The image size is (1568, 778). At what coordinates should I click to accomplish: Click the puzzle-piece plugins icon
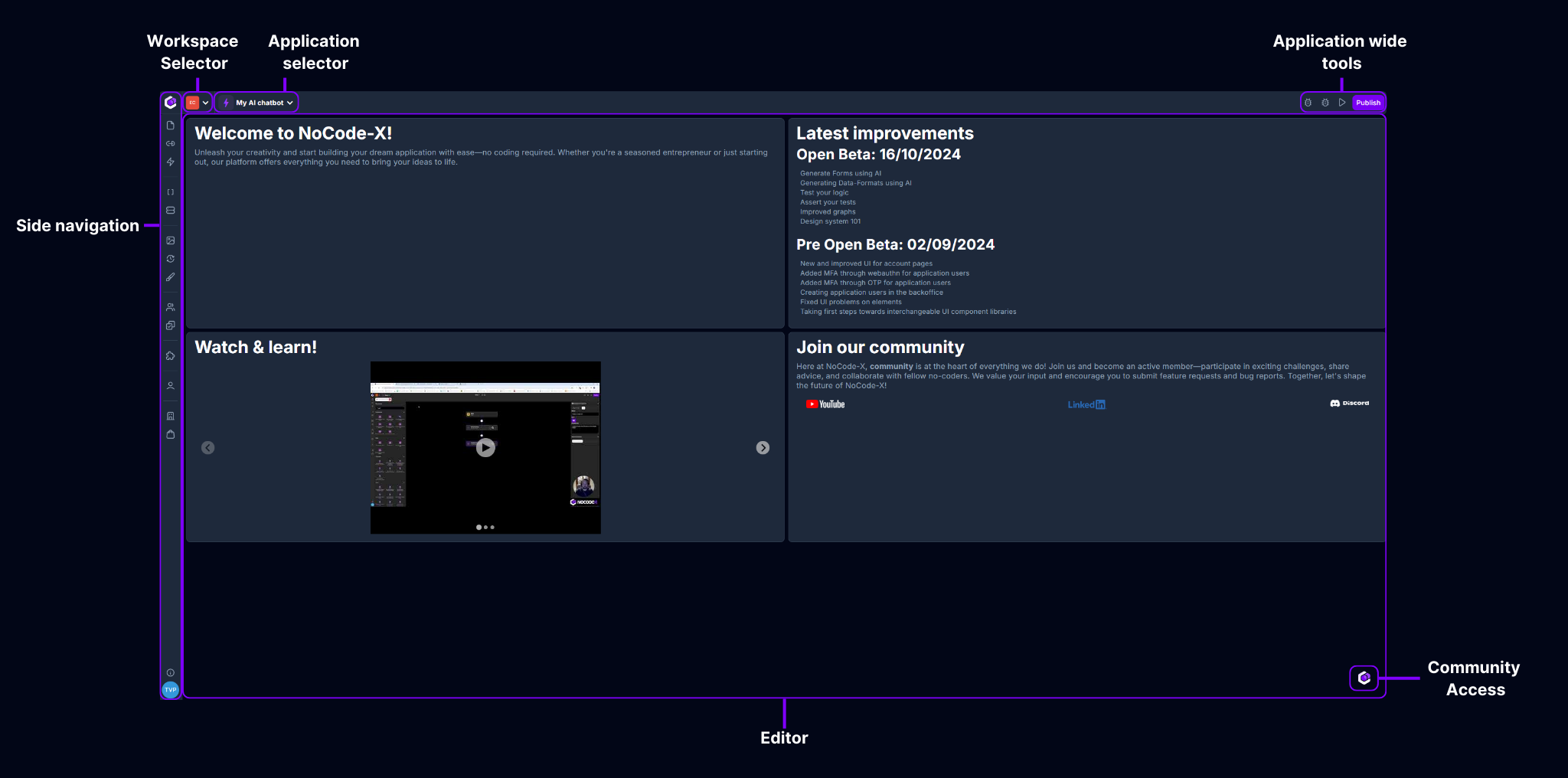click(x=170, y=355)
